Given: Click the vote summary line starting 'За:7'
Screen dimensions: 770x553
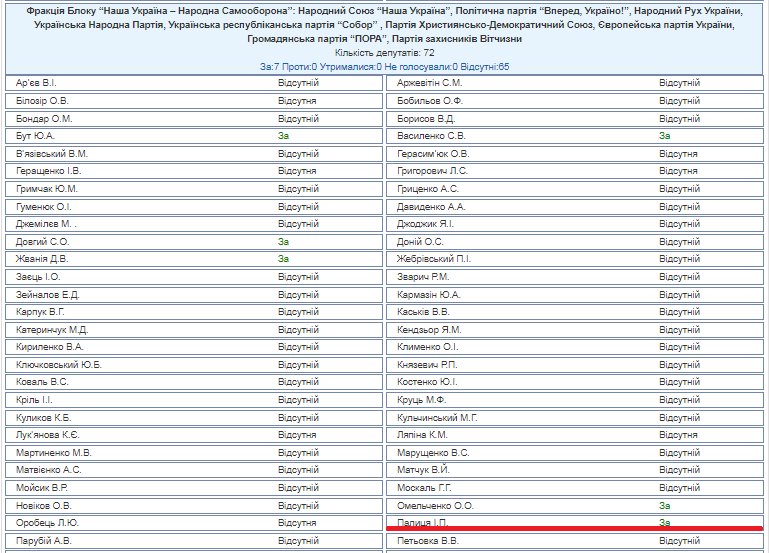Looking at the screenshot, I should tap(385, 66).
